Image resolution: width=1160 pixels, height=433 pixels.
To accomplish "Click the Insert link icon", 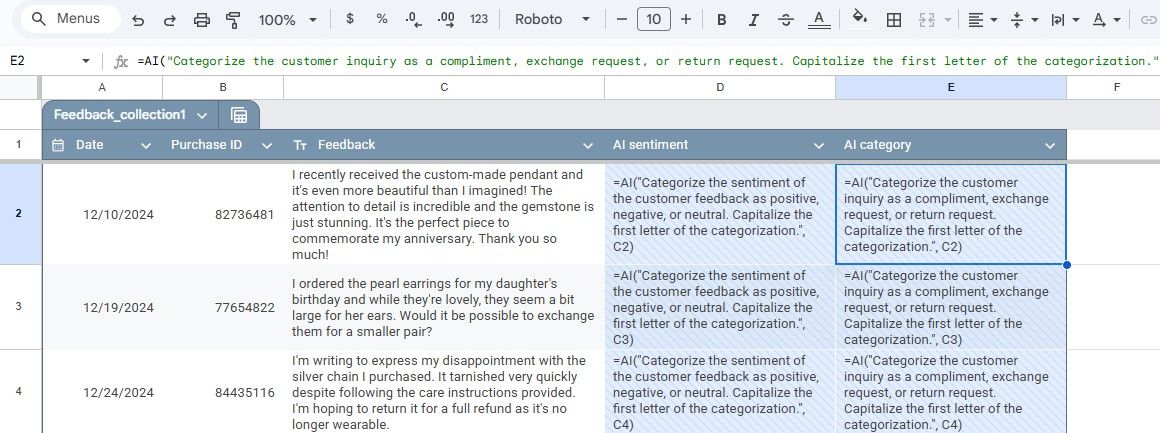I will tap(1147, 20).
